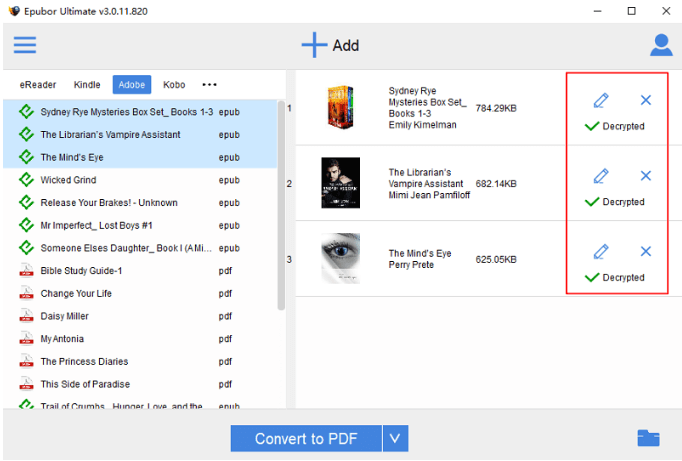
Task: Click the Convert to PDF button
Action: (x=306, y=438)
